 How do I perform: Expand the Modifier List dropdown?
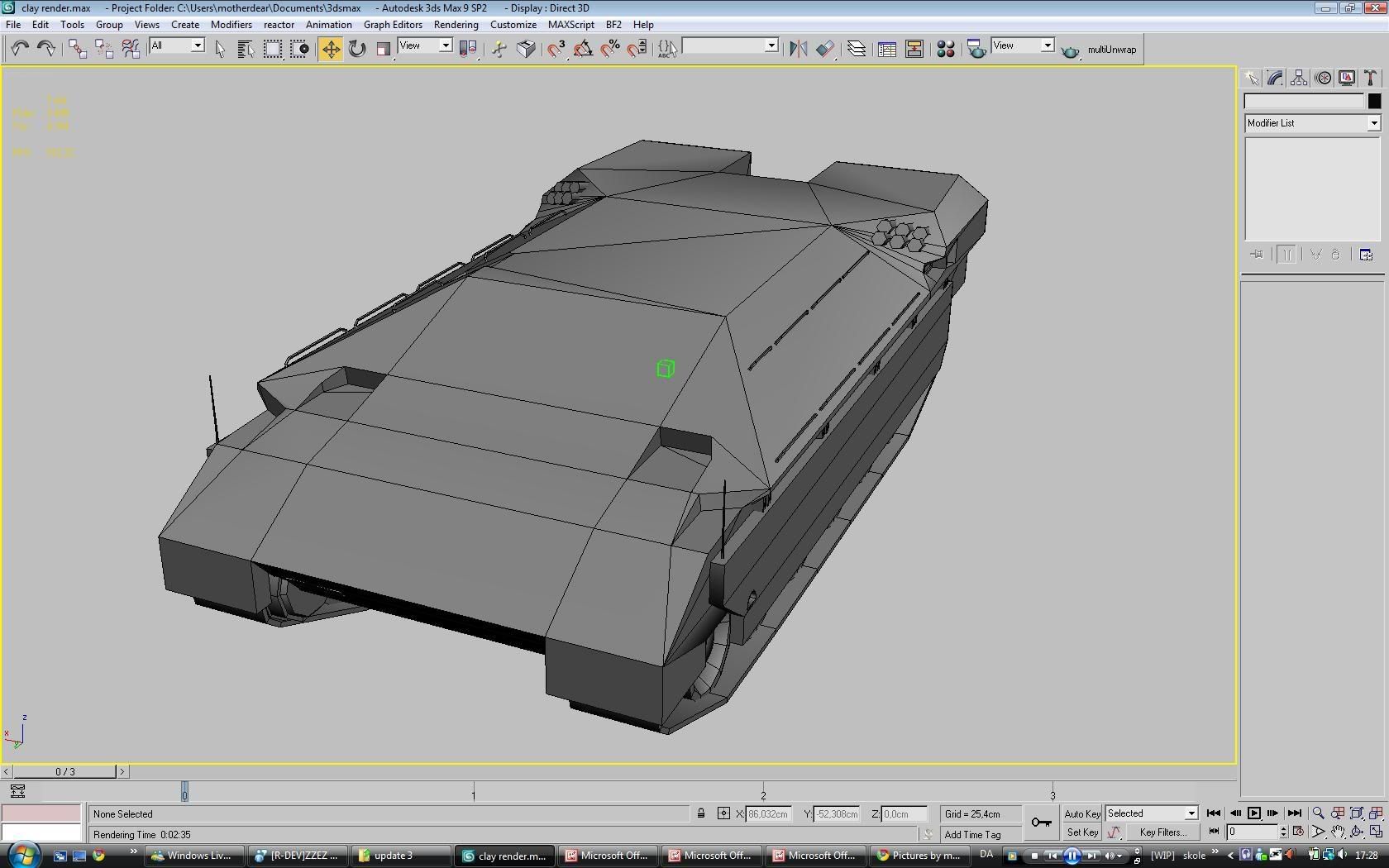coord(1373,123)
